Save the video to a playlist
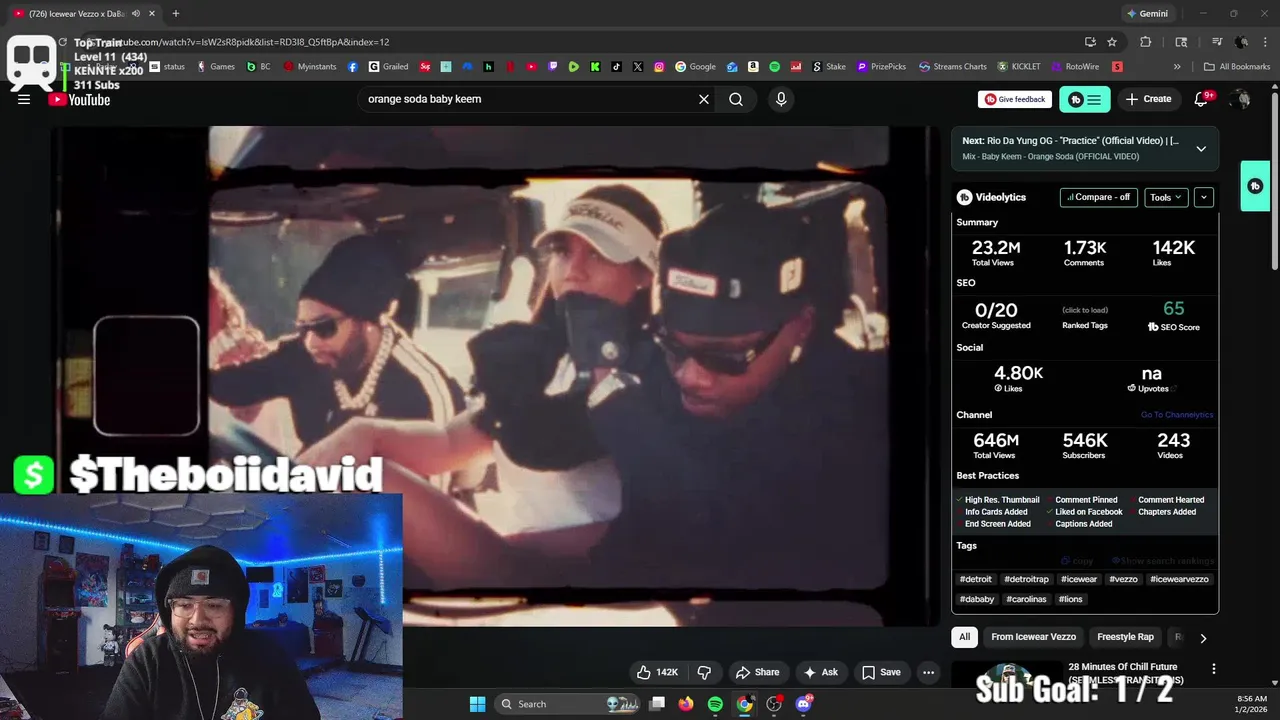The image size is (1280, 720). click(881, 672)
